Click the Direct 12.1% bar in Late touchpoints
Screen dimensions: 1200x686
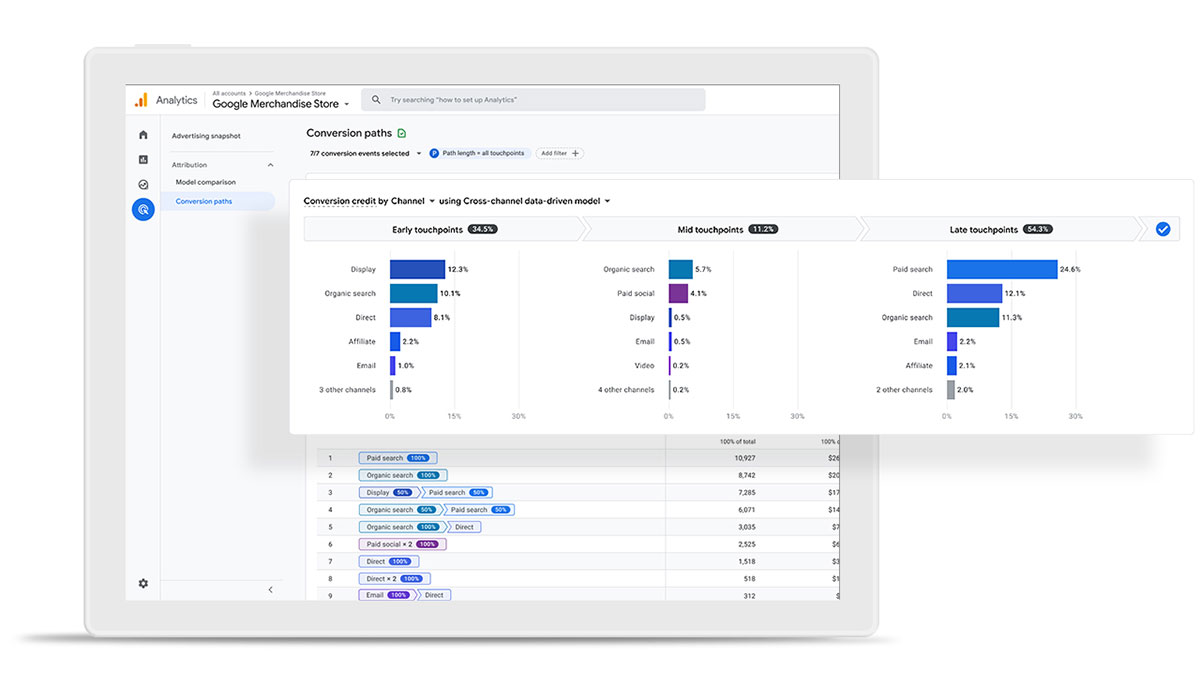pos(974,293)
